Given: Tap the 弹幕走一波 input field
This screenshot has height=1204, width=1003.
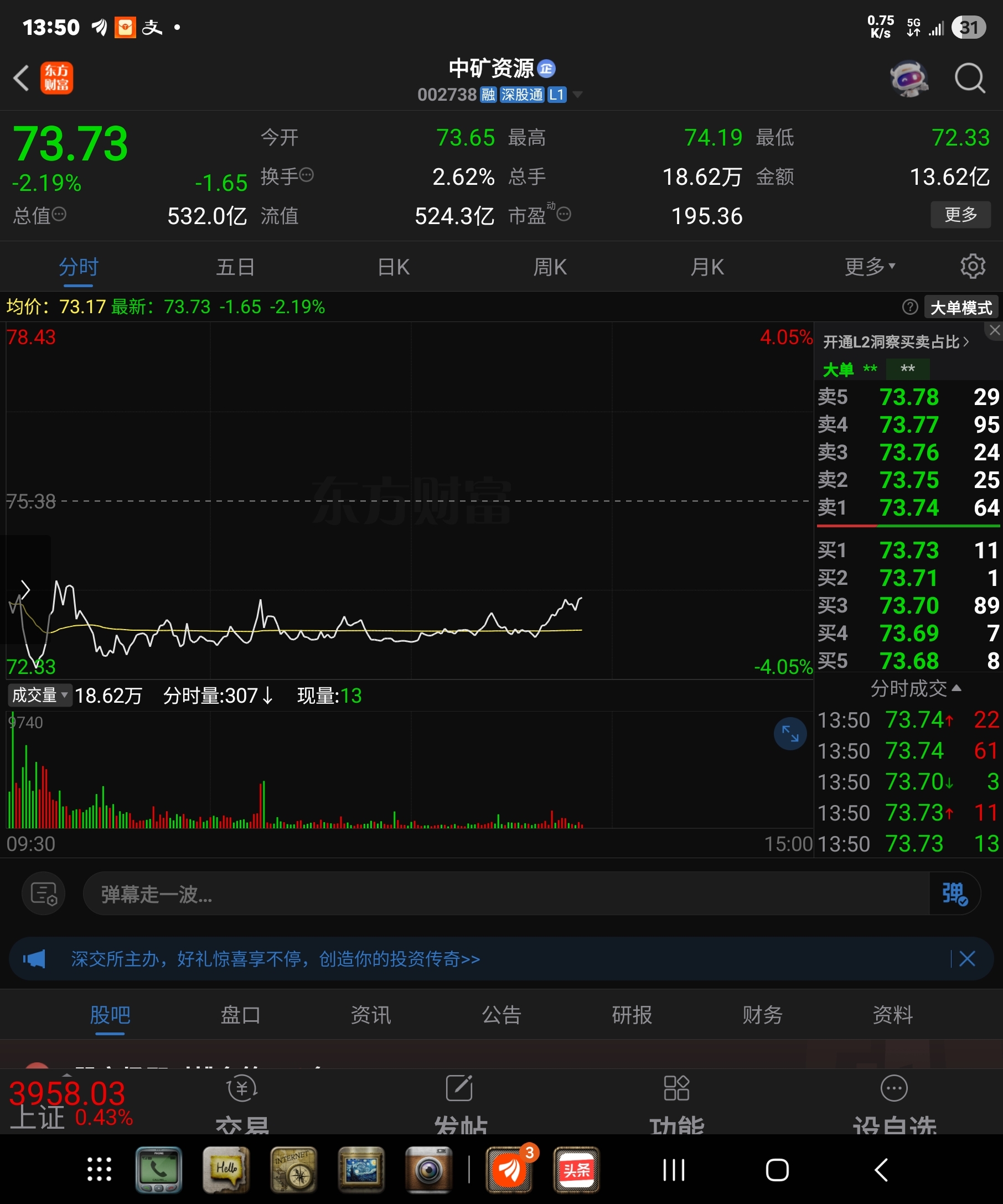Looking at the screenshot, I should pos(506,894).
